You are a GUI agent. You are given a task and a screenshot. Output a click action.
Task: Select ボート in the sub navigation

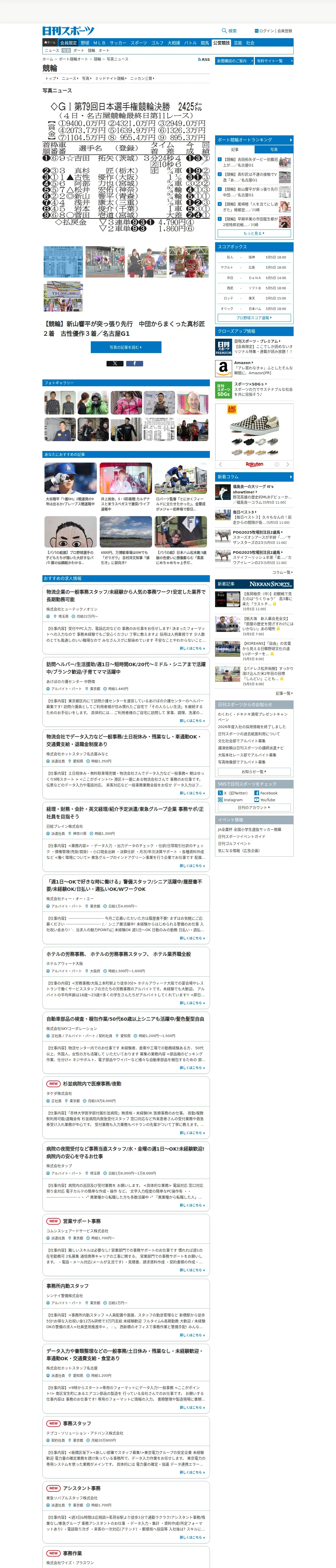point(79,50)
